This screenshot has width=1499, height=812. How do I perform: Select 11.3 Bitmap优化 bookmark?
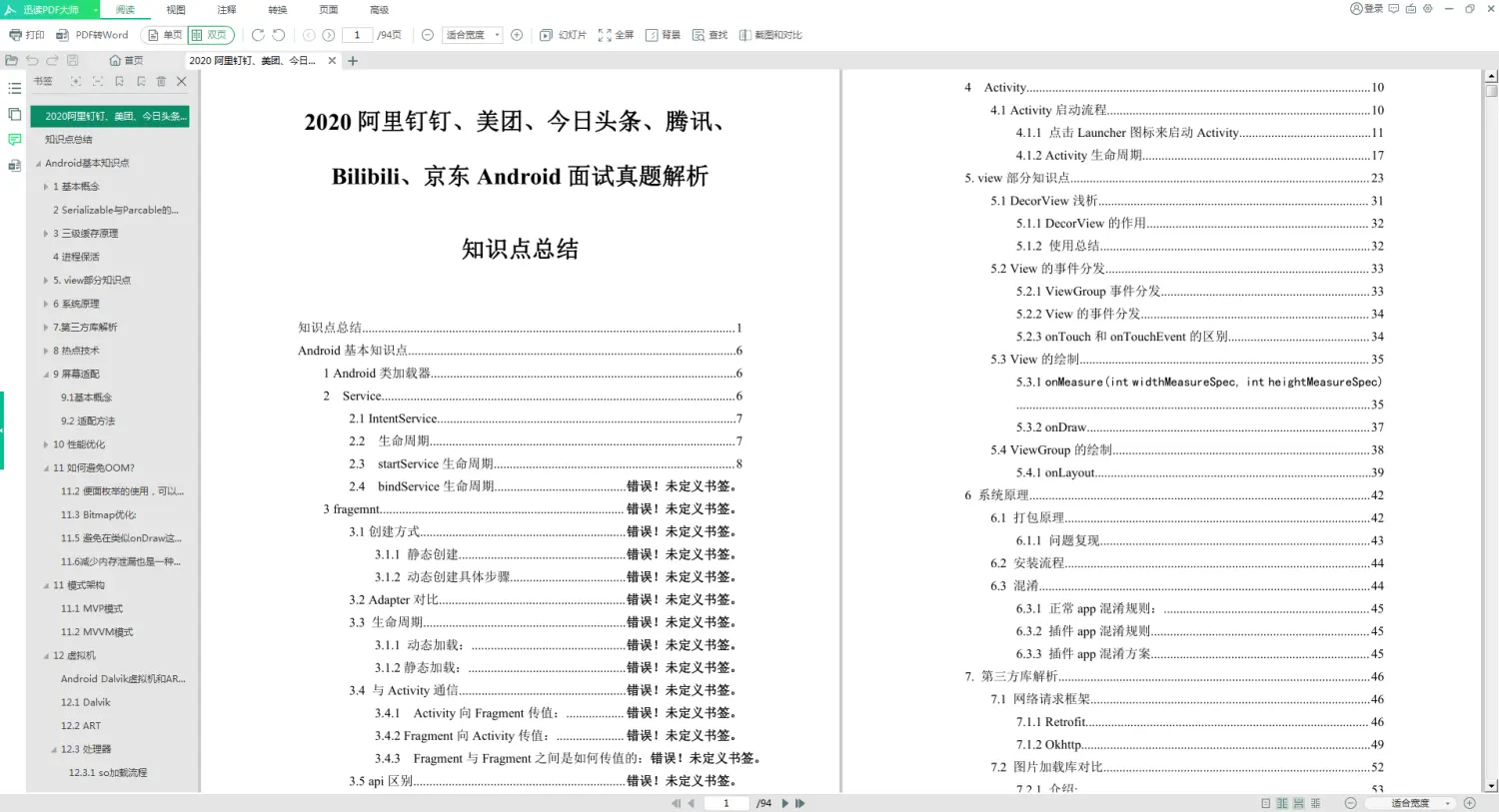tap(98, 515)
